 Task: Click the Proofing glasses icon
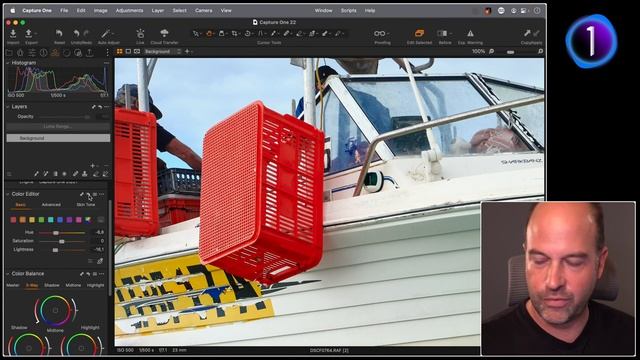[x=380, y=33]
